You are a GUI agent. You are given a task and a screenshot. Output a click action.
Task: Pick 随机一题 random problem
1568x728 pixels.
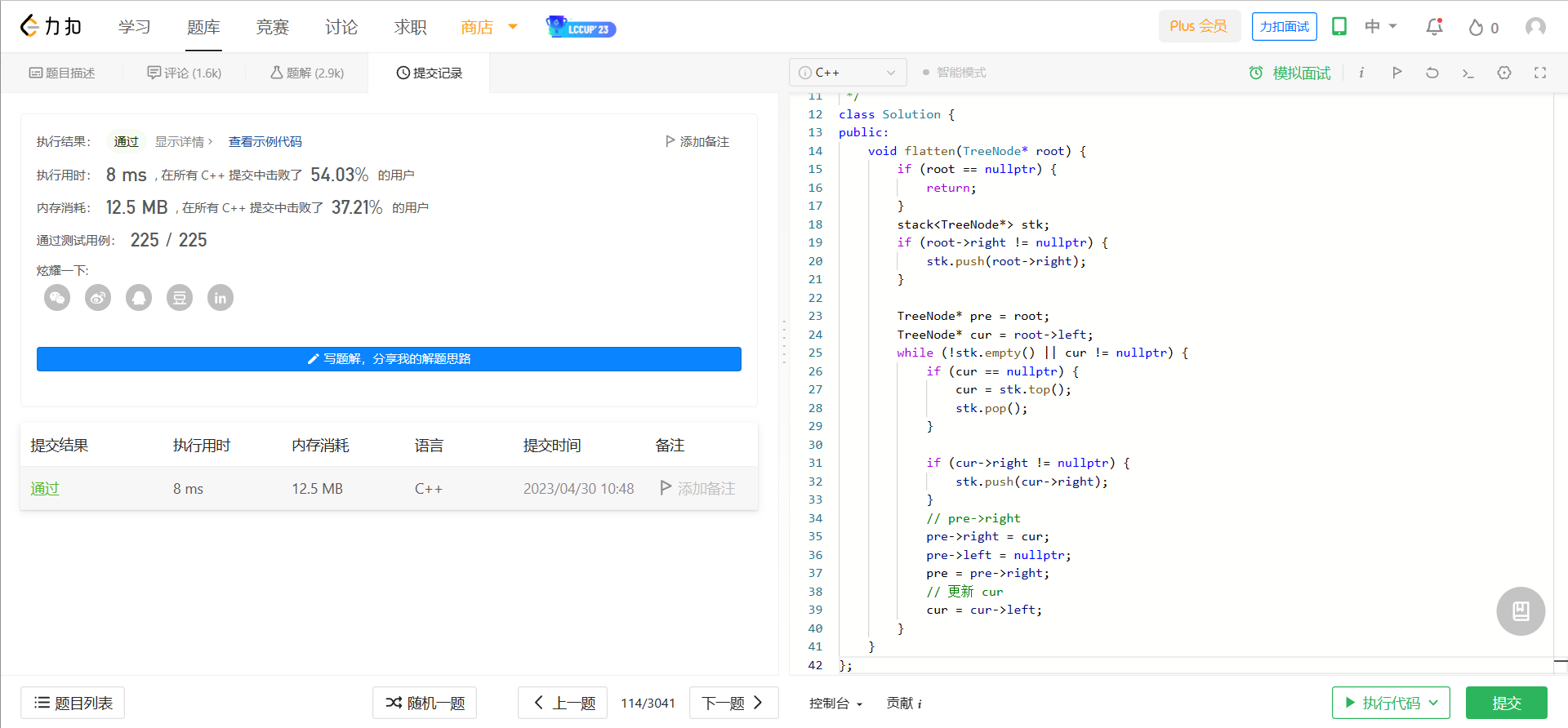[x=425, y=703]
